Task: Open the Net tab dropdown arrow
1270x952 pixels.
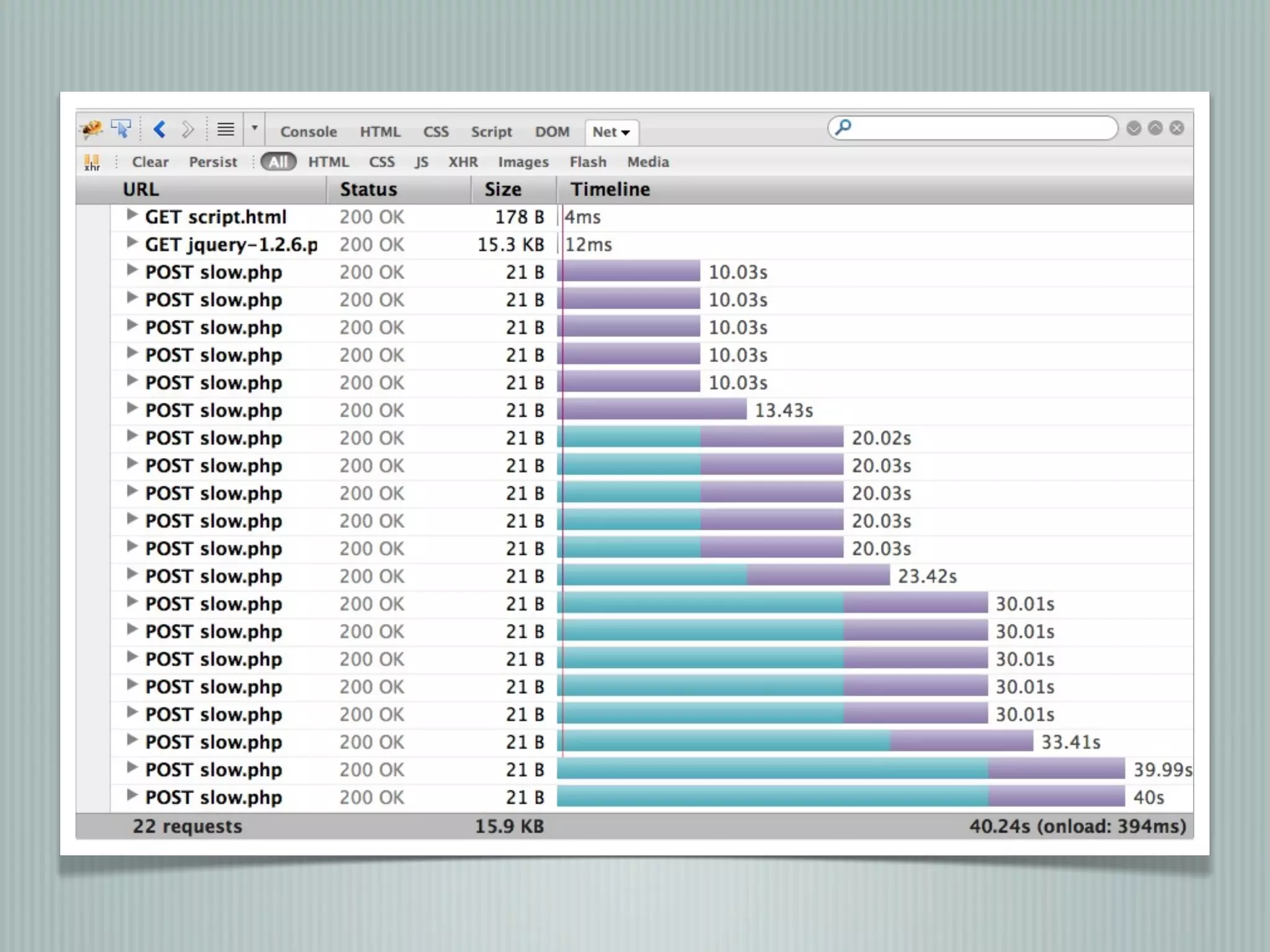Action: click(x=626, y=133)
